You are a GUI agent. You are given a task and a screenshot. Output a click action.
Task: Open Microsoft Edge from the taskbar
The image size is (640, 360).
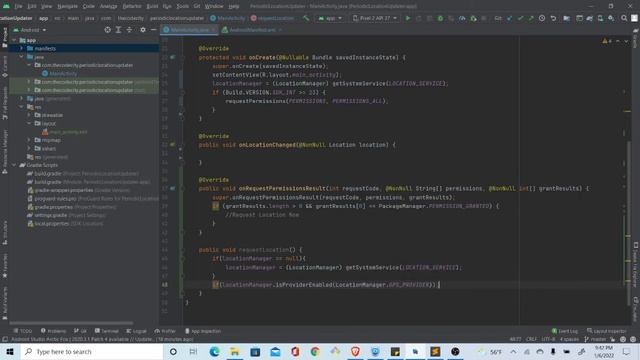click(x=214, y=351)
